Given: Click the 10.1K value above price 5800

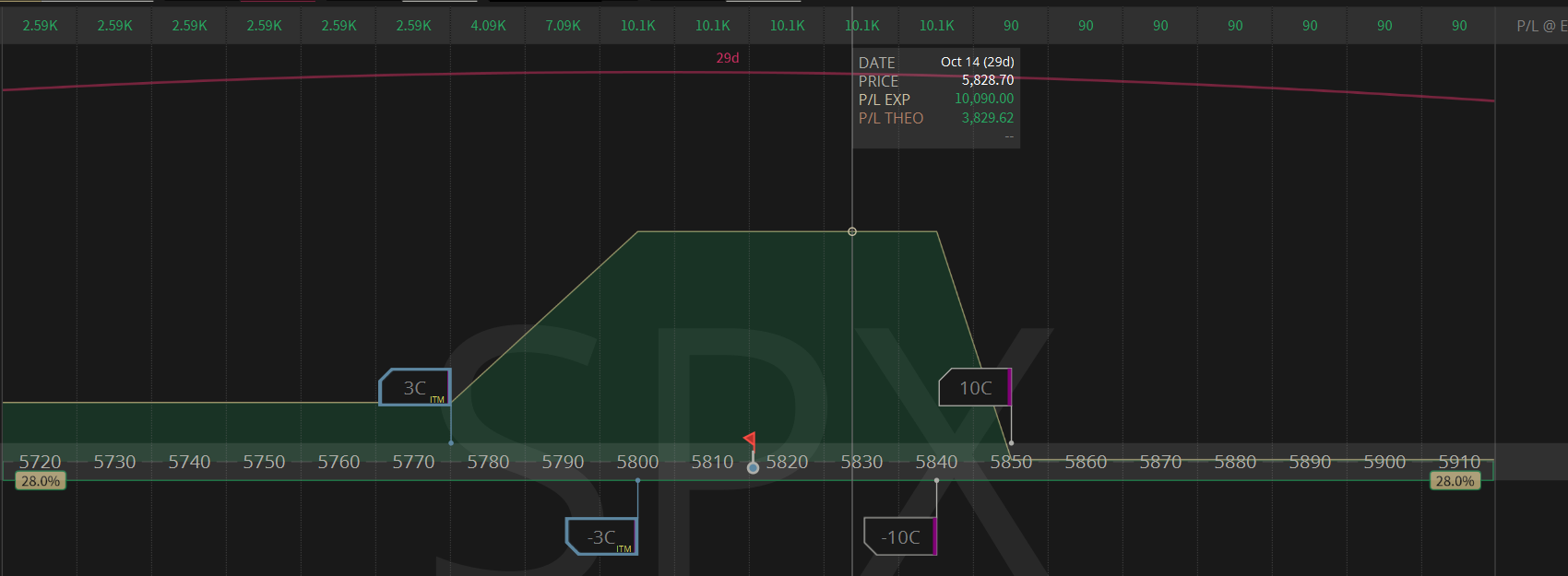Looking at the screenshot, I should pyautogui.click(x=638, y=26).
